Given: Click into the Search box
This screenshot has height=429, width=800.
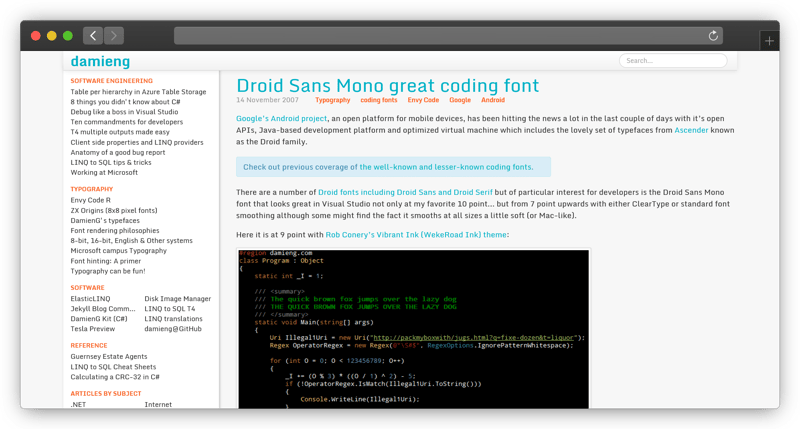Looking at the screenshot, I should point(673,61).
